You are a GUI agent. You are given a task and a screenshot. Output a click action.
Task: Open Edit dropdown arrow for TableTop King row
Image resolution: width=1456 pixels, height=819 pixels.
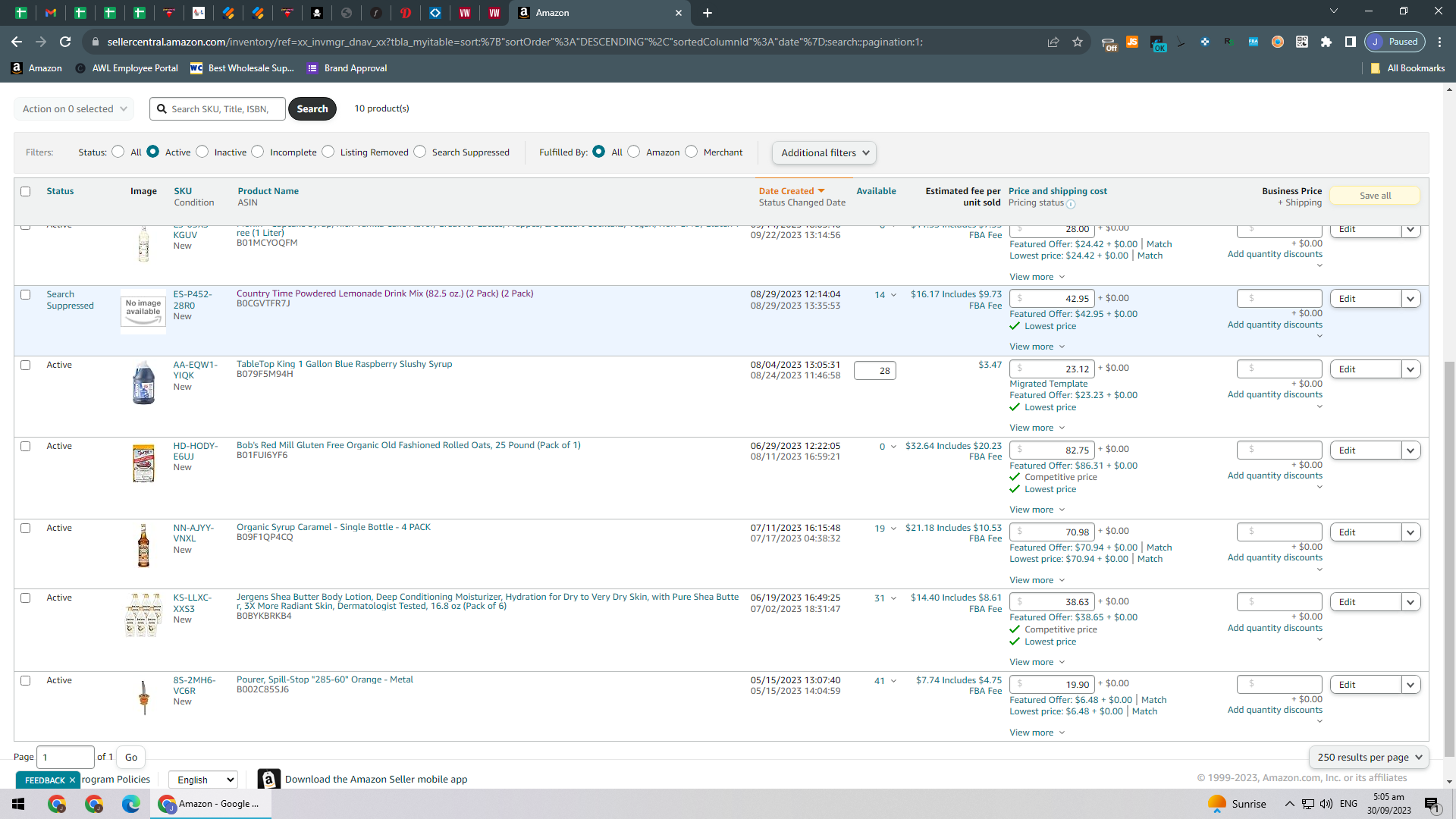(x=1410, y=369)
